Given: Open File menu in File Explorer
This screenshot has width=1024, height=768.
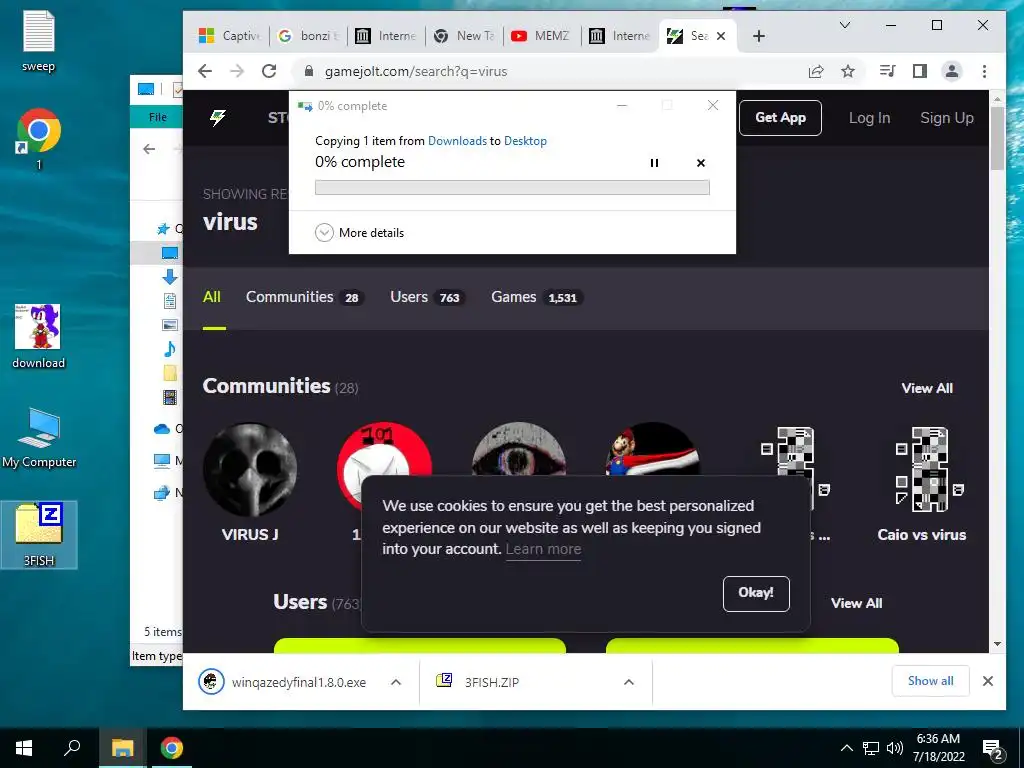Looking at the screenshot, I should point(157,117).
